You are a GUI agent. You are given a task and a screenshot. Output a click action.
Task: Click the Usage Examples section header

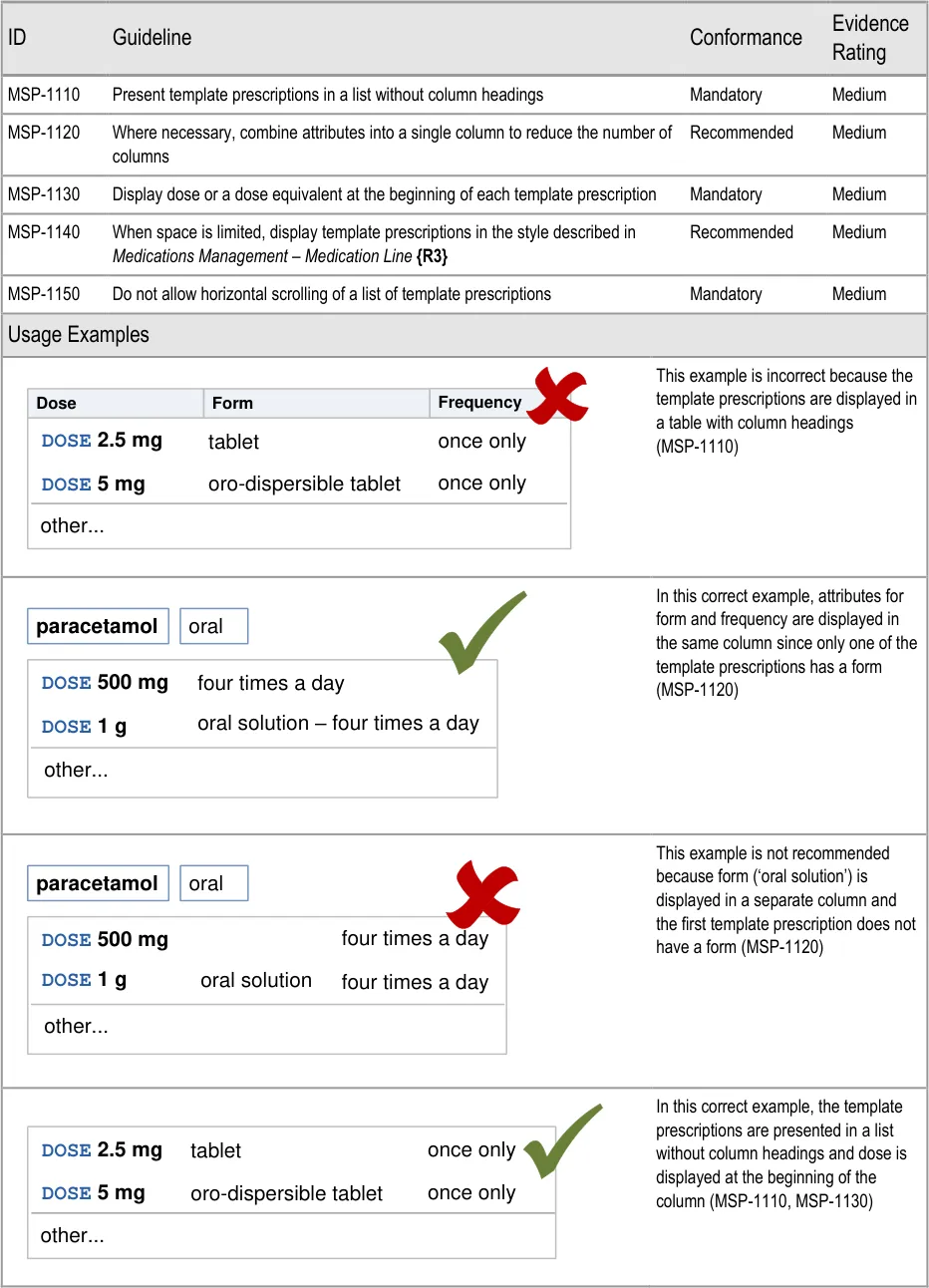79,335
